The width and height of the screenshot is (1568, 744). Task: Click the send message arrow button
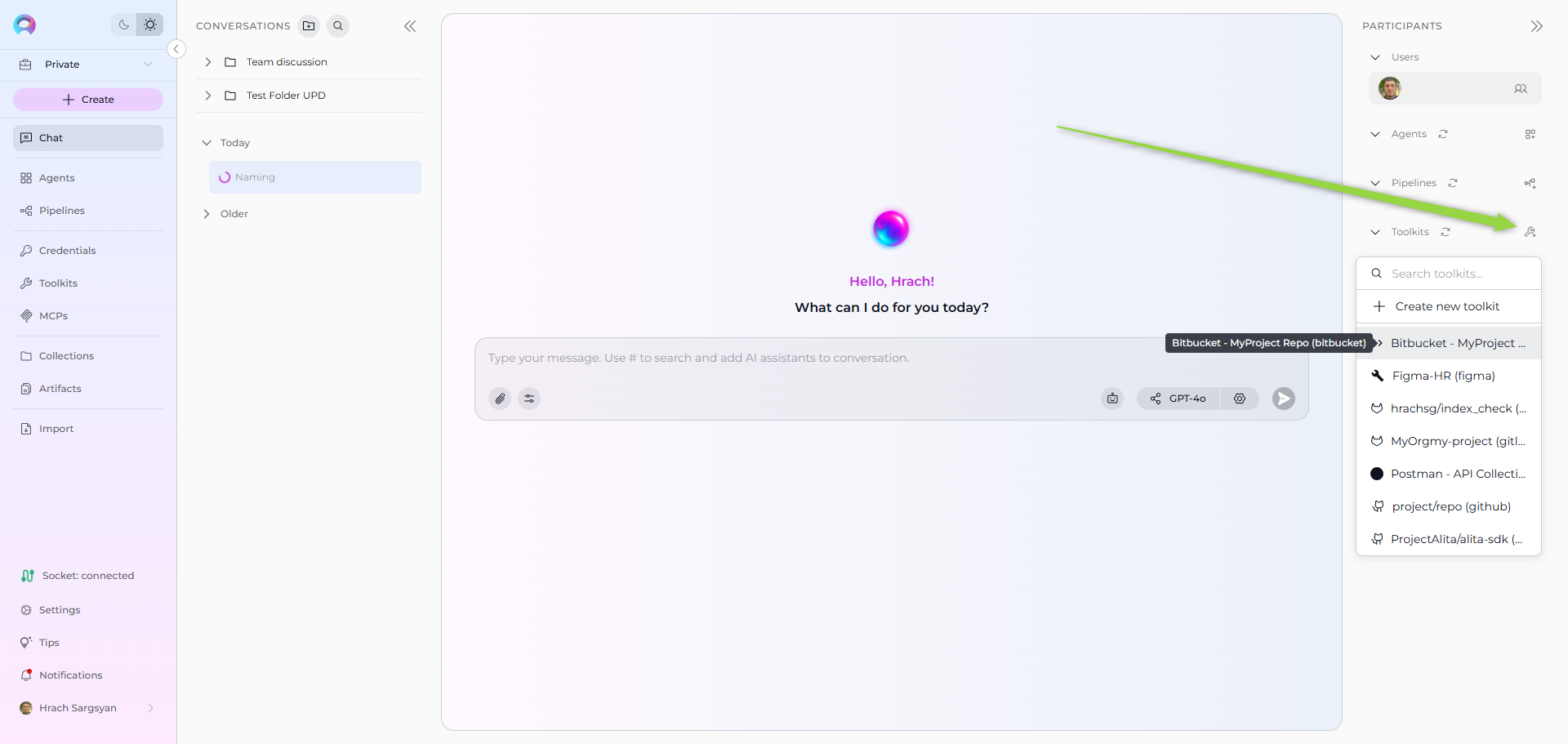pyautogui.click(x=1283, y=399)
